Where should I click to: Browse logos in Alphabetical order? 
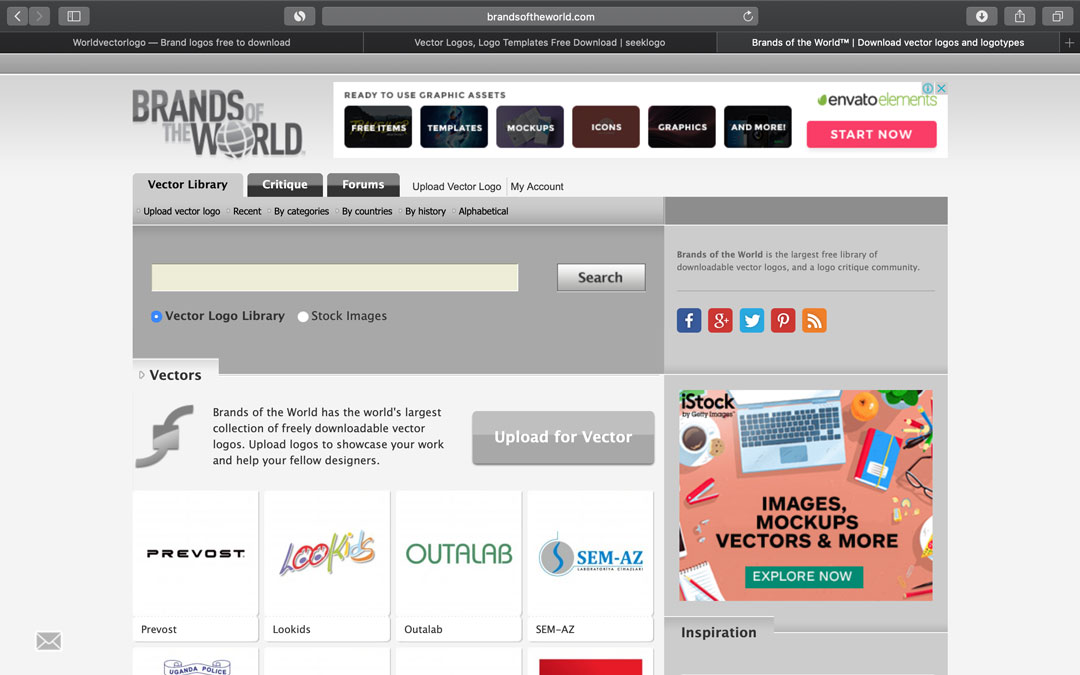point(484,211)
